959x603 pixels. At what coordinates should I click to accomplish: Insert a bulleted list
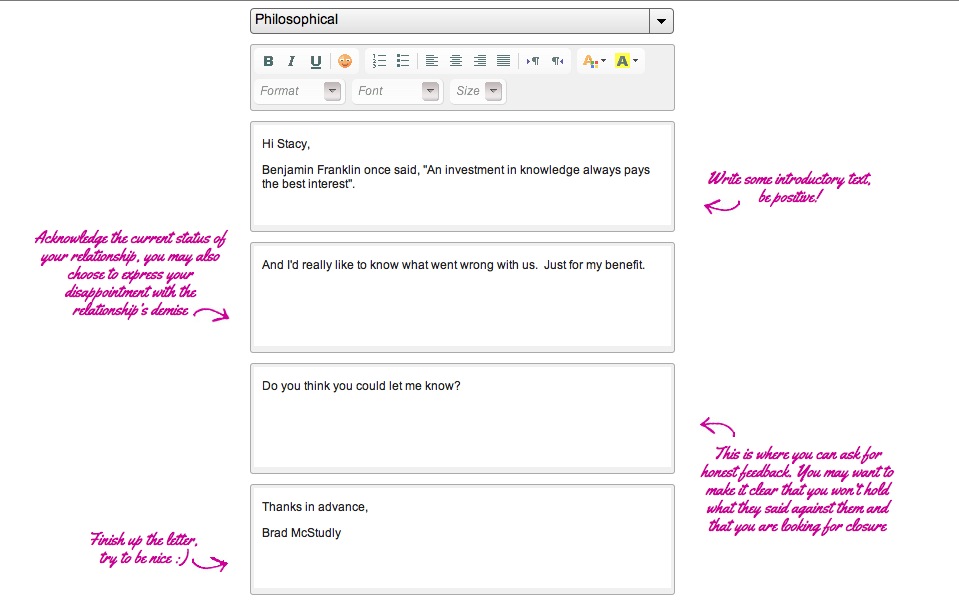[x=402, y=61]
